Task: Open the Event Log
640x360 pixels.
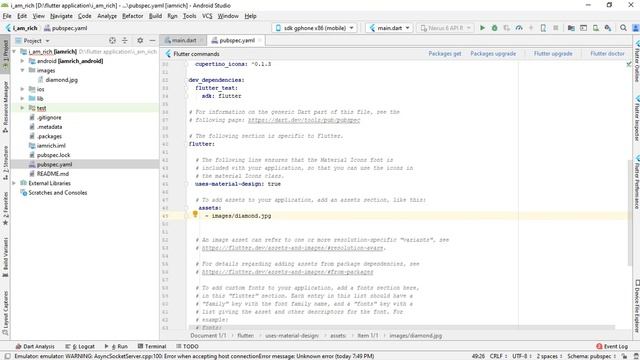Action: [612, 346]
